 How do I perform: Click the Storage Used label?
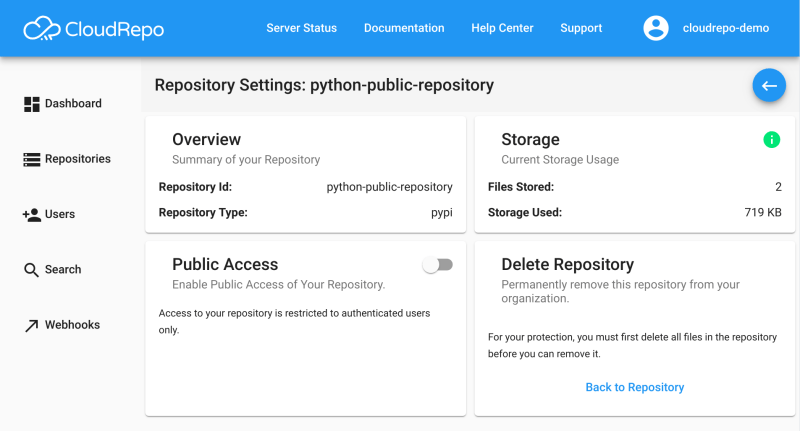coord(524,212)
